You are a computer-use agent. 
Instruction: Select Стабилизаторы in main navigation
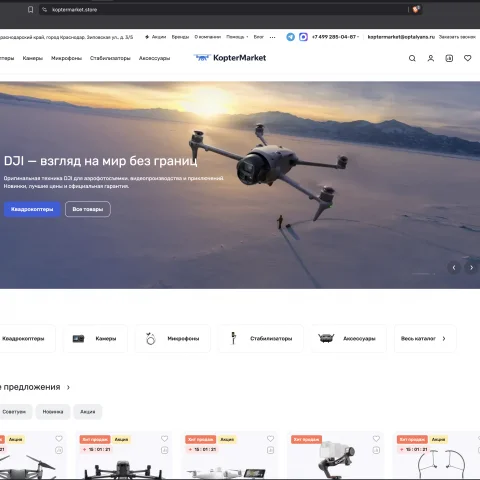110,58
